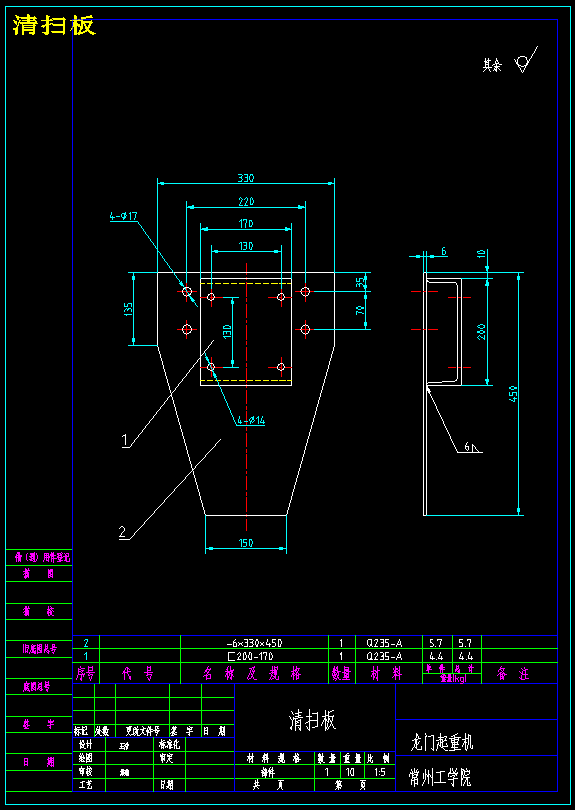Screen dimensions: 575x810
Task: Click the 共 页 sheet count label
Action: point(268,785)
